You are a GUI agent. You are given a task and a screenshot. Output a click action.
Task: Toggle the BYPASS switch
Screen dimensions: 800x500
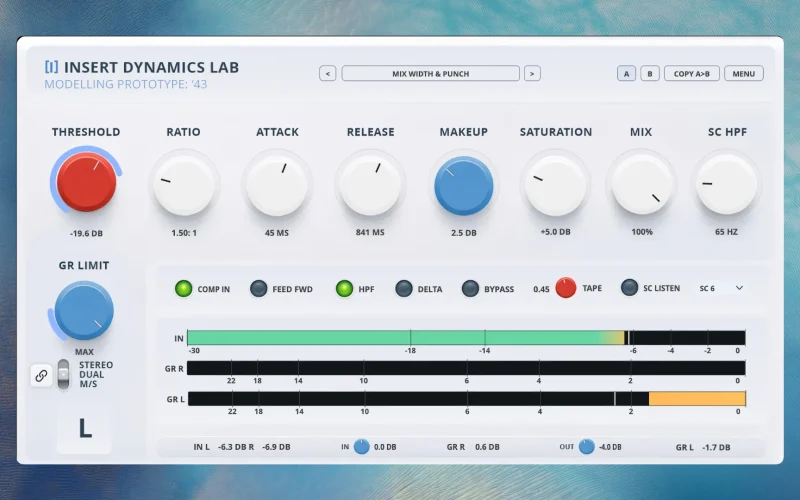click(x=470, y=289)
